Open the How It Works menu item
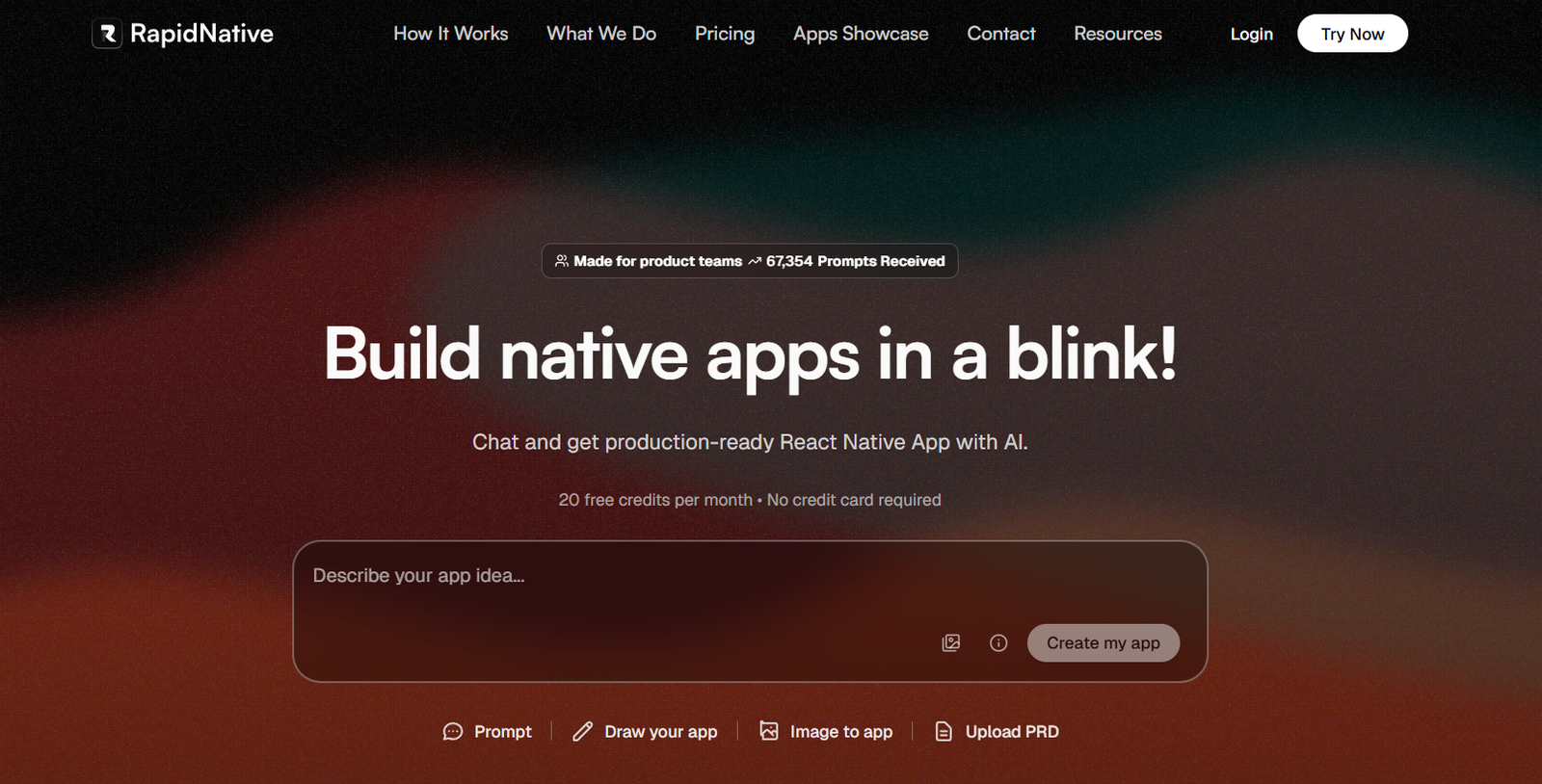This screenshot has width=1542, height=784. 450,34
